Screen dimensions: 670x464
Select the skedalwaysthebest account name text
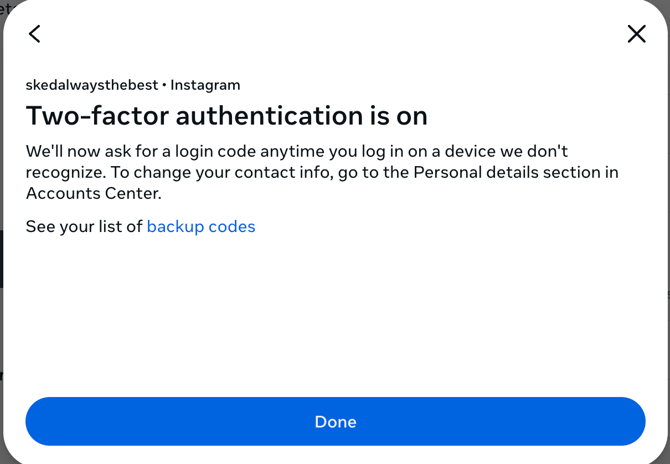tap(92, 85)
